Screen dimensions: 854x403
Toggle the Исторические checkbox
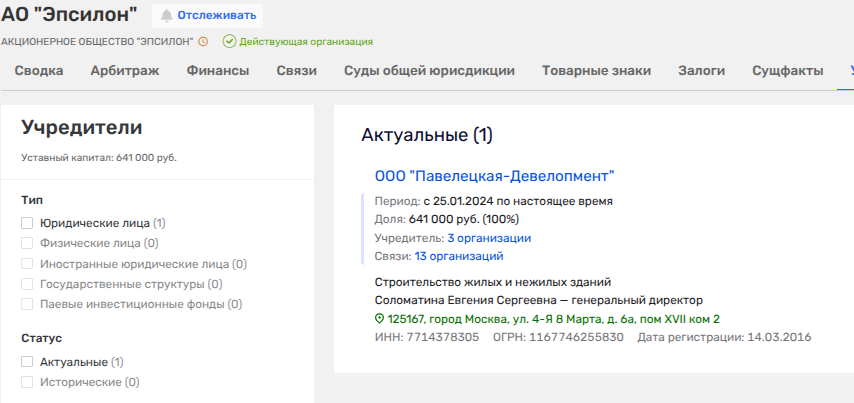point(28,382)
